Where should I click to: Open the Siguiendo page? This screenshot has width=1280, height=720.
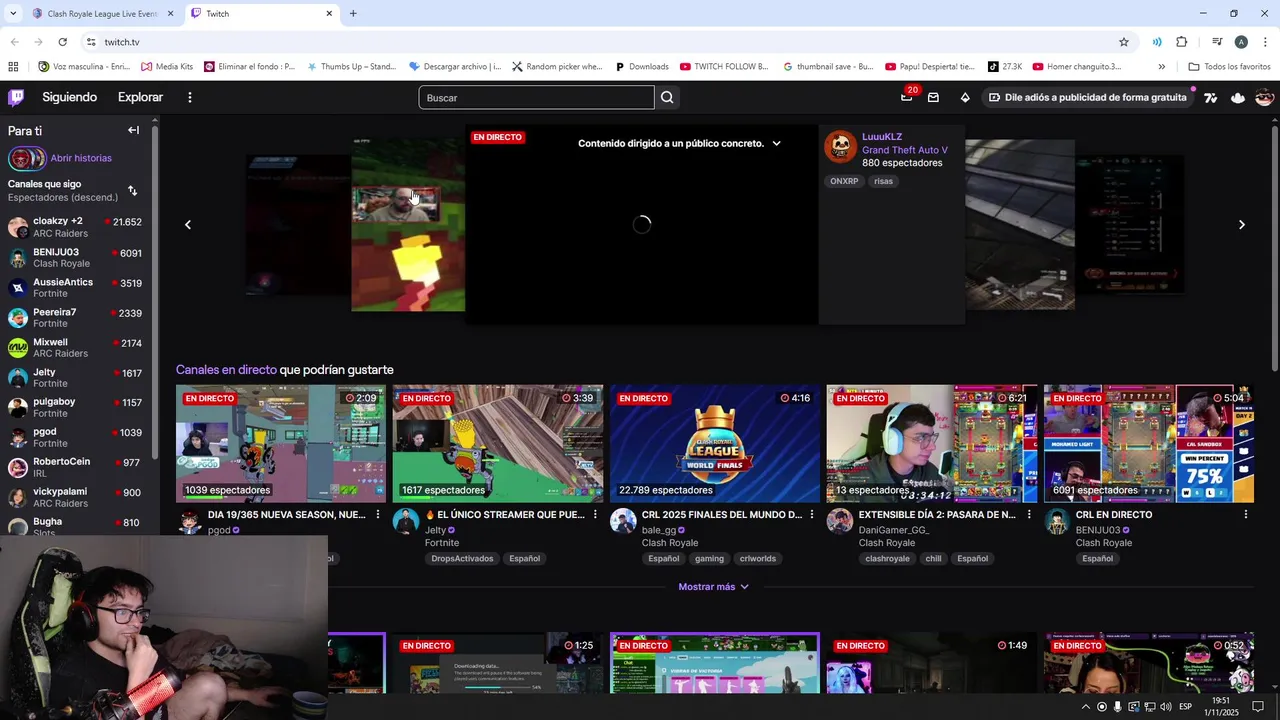(x=70, y=97)
